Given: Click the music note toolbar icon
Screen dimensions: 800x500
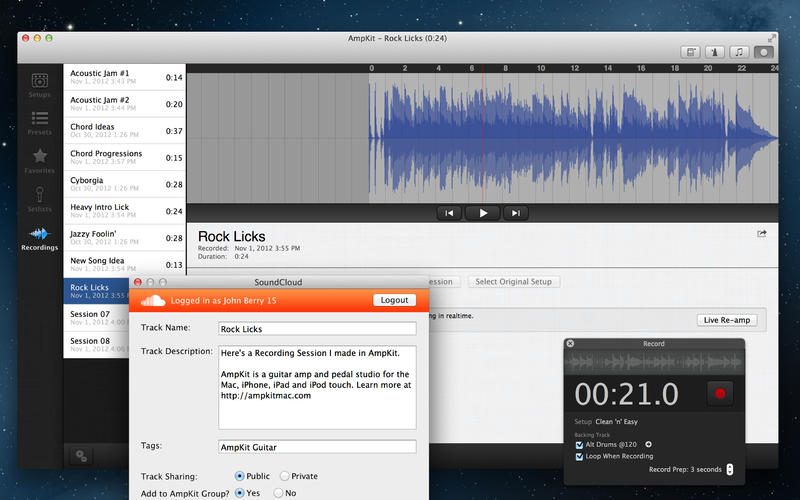Looking at the screenshot, I should coord(739,52).
